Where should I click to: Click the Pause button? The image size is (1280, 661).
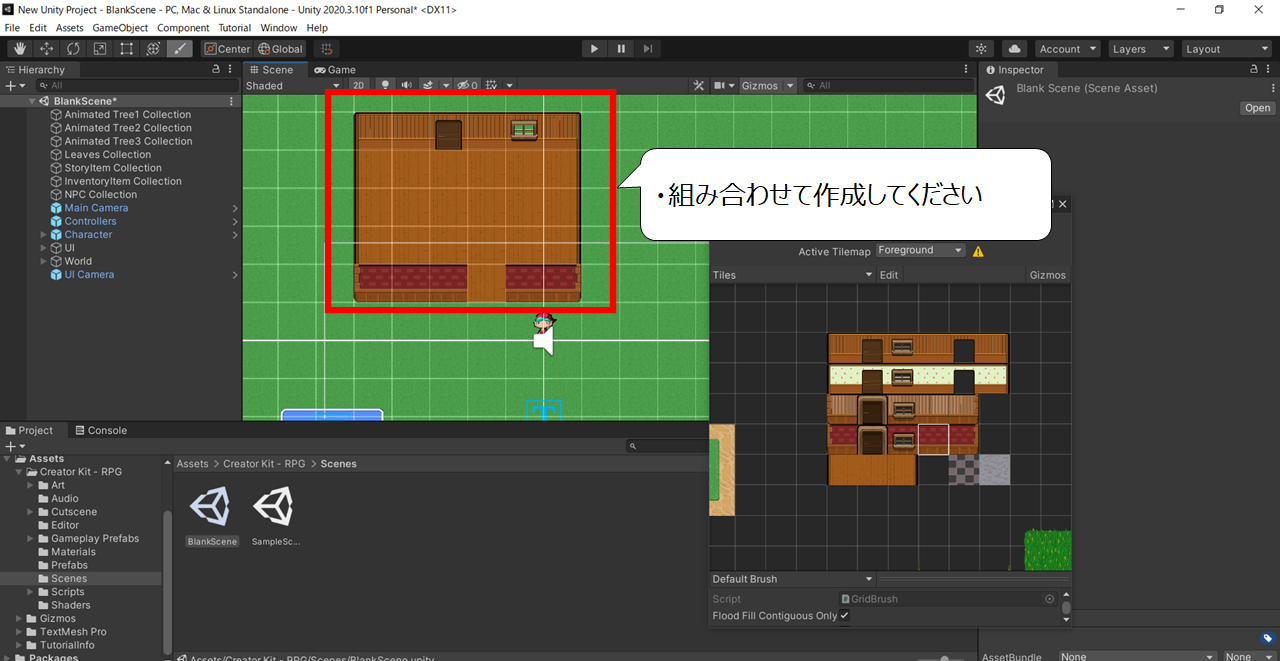621,49
